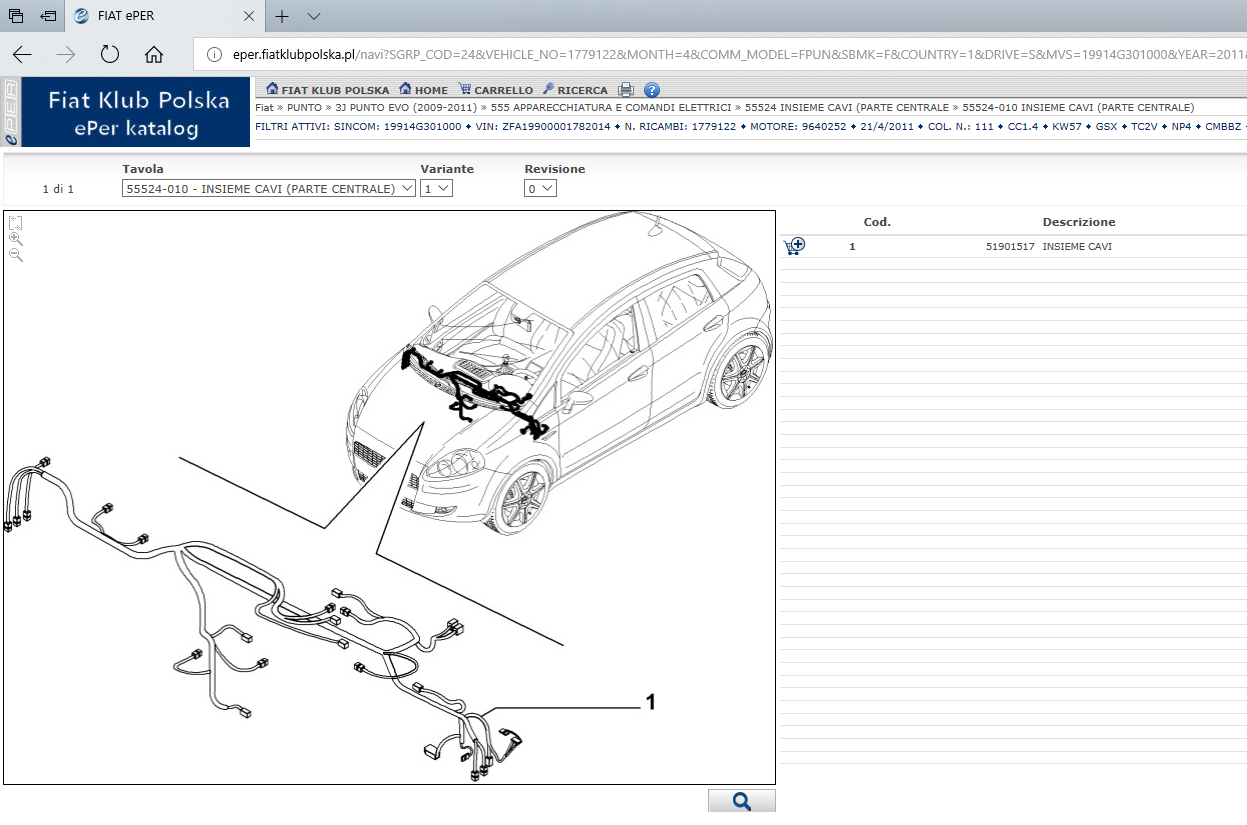
Task: Add part 51901517 to the cart
Action: 794,246
